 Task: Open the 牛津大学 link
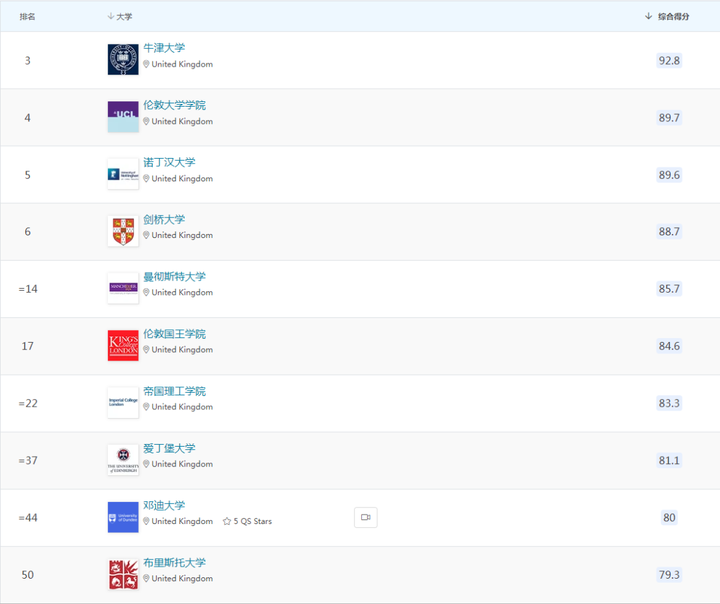[x=164, y=48]
